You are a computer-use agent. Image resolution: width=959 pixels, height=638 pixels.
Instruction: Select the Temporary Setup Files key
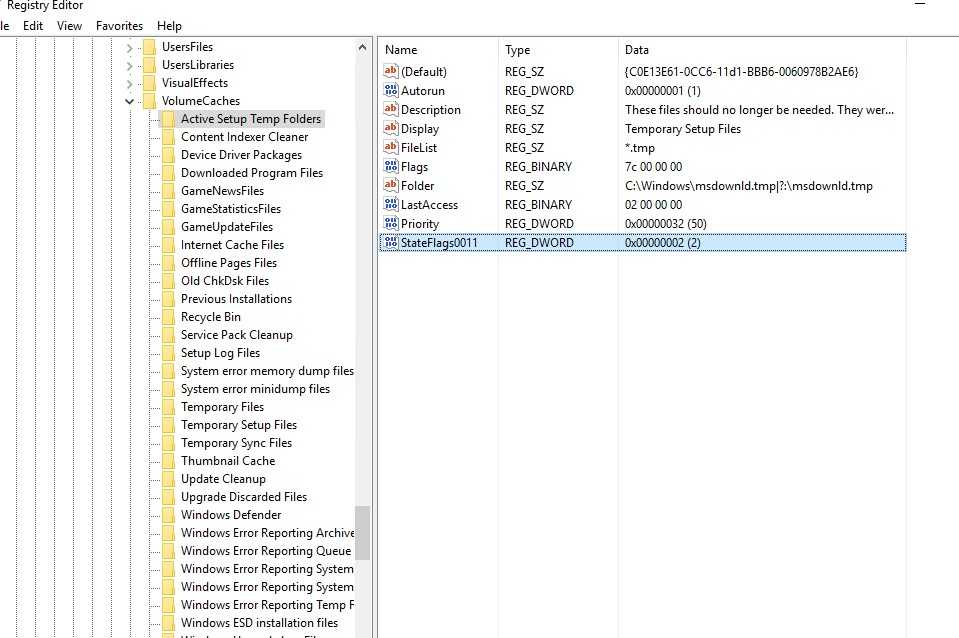(x=238, y=425)
